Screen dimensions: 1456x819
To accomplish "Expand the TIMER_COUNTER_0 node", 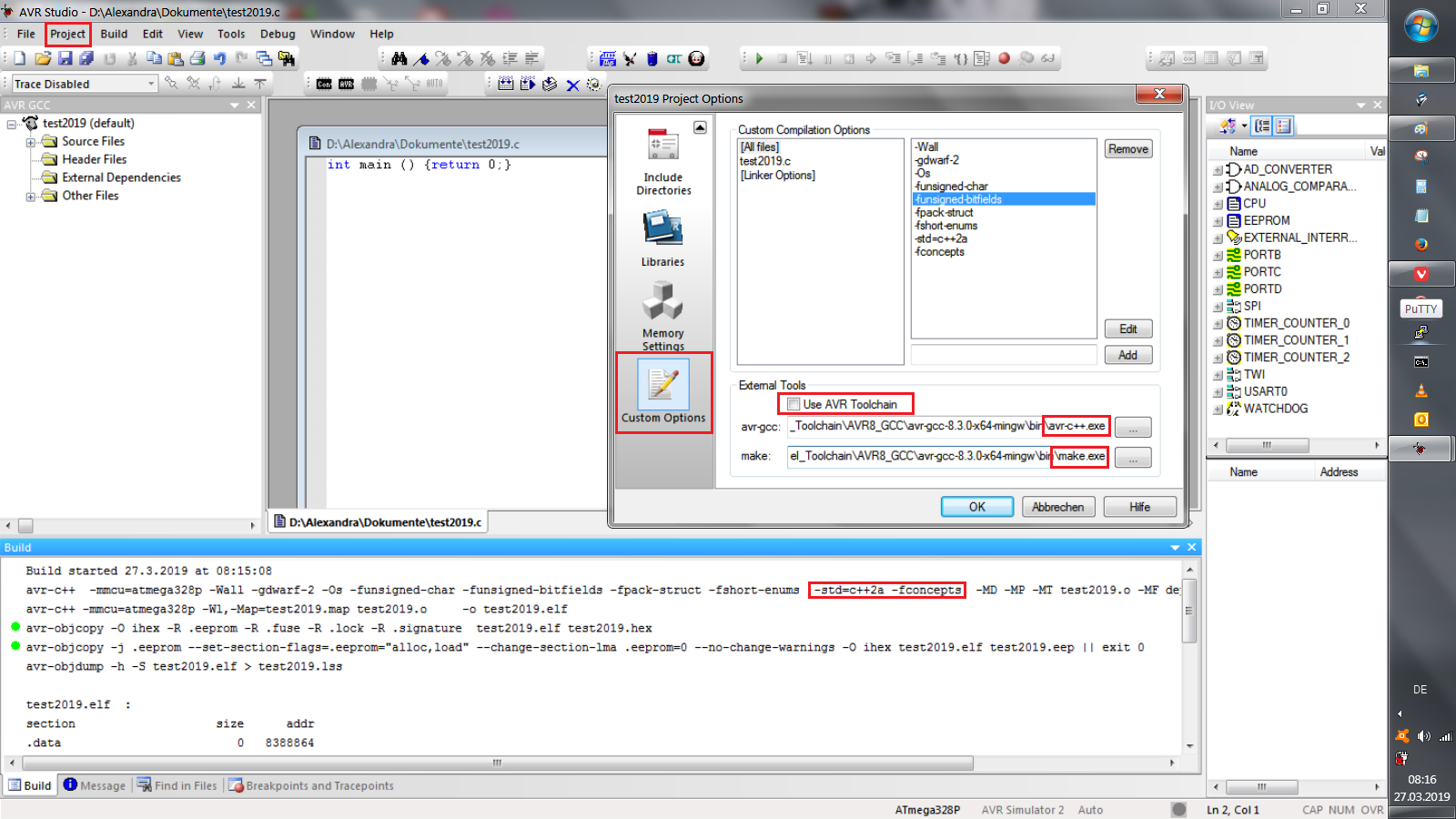I will point(1218,324).
